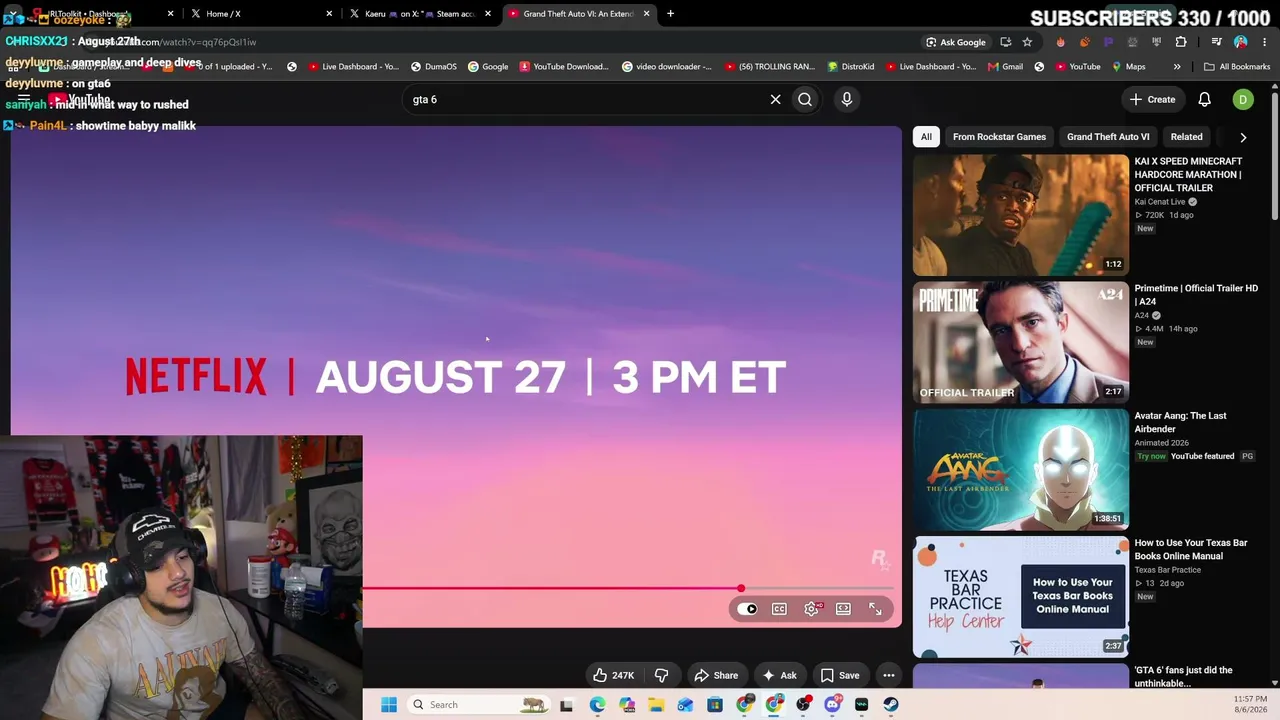Open the Ask AI button below the video

point(779,675)
